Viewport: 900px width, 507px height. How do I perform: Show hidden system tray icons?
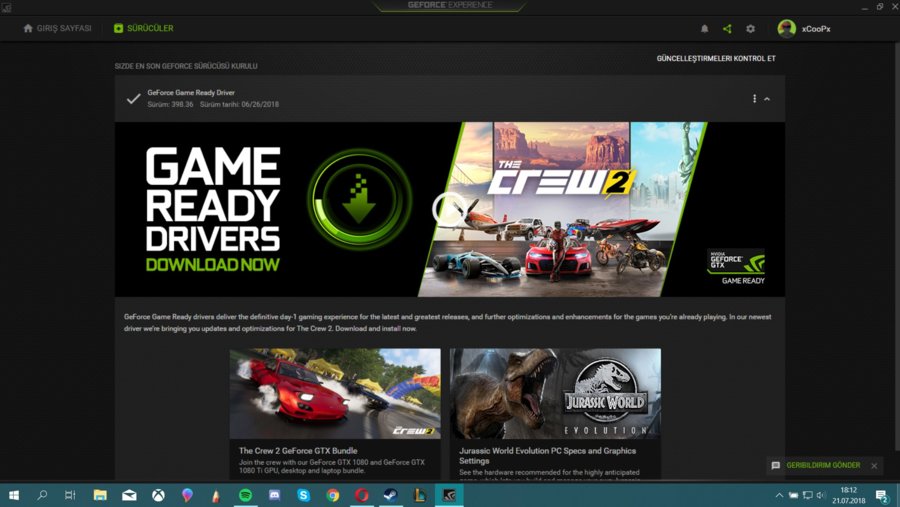point(779,495)
